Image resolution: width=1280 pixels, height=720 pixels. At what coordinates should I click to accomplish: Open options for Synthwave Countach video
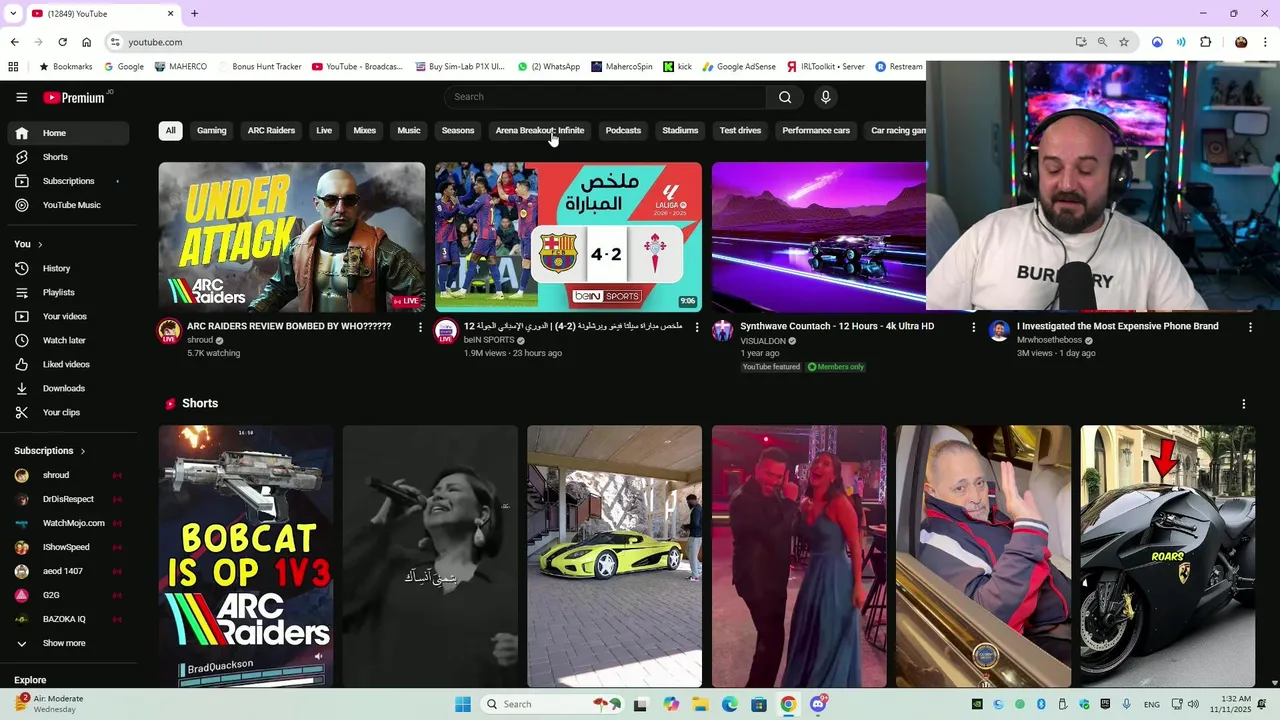[x=973, y=327]
